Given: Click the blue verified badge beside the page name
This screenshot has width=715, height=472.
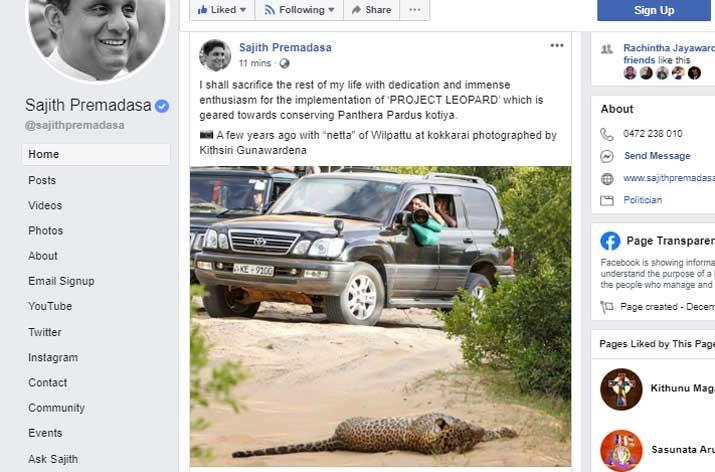Looking at the screenshot, I should point(162,106).
